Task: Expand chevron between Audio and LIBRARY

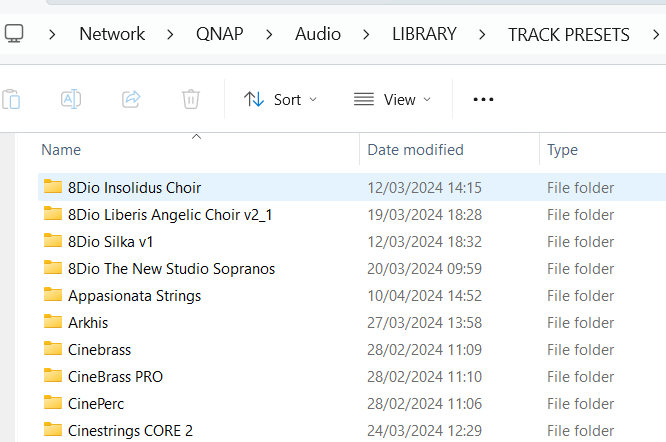Action: (366, 34)
